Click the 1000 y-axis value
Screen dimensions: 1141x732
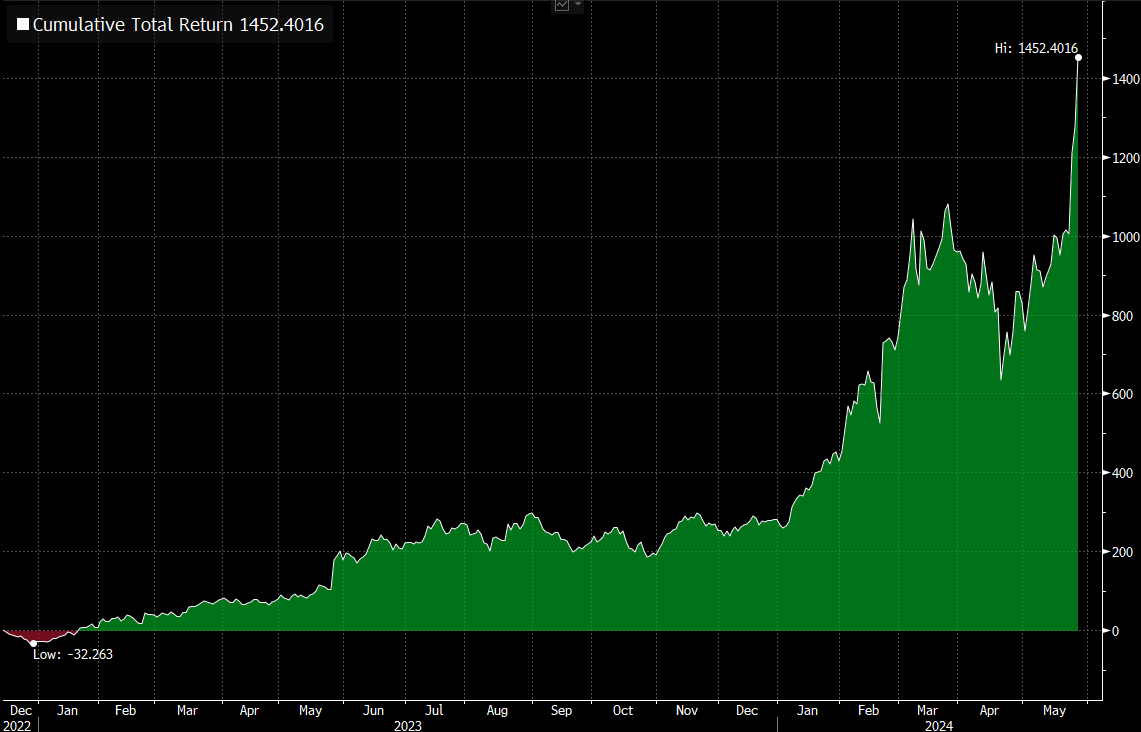pyautogui.click(x=1126, y=237)
